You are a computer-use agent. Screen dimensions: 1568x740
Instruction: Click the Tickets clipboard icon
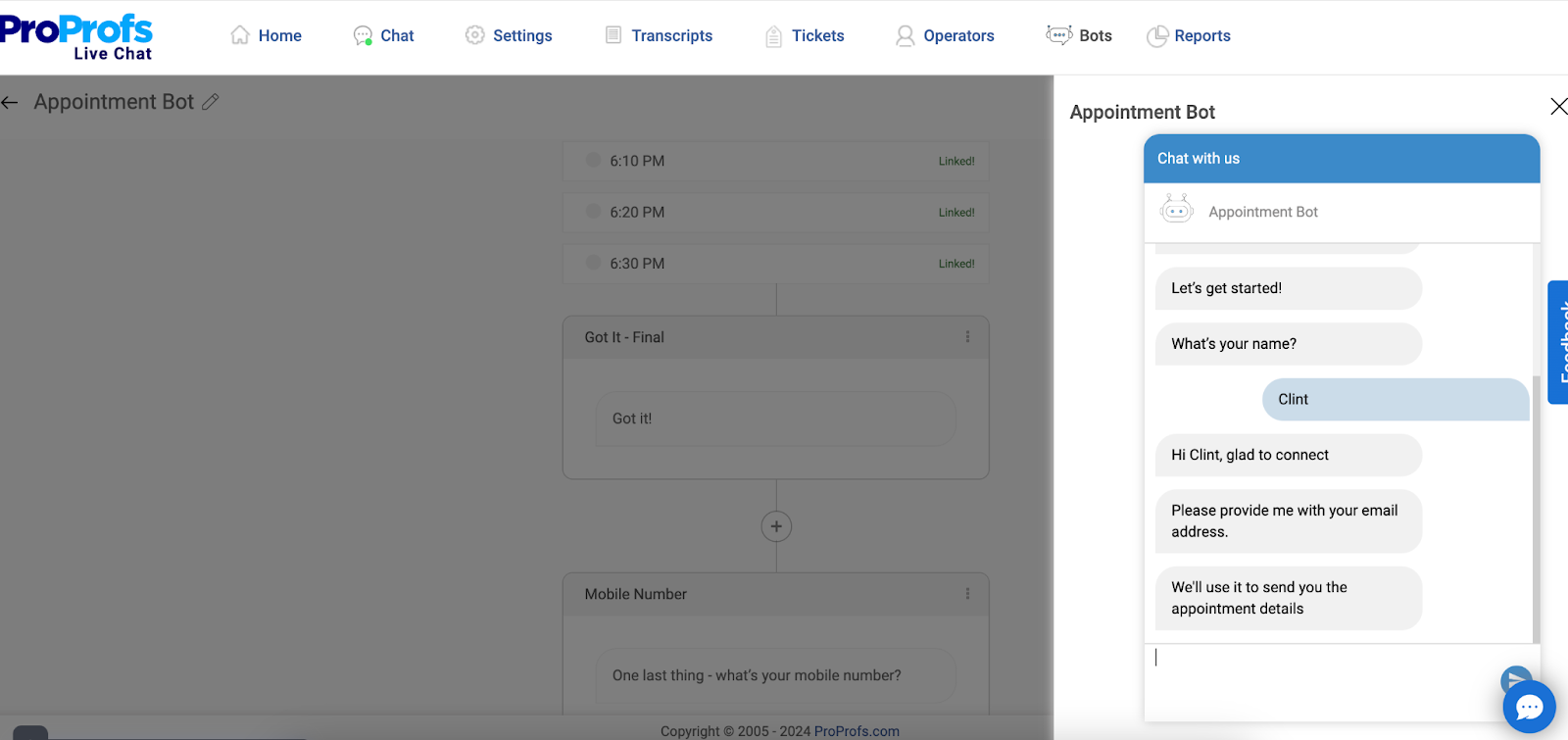point(773,36)
